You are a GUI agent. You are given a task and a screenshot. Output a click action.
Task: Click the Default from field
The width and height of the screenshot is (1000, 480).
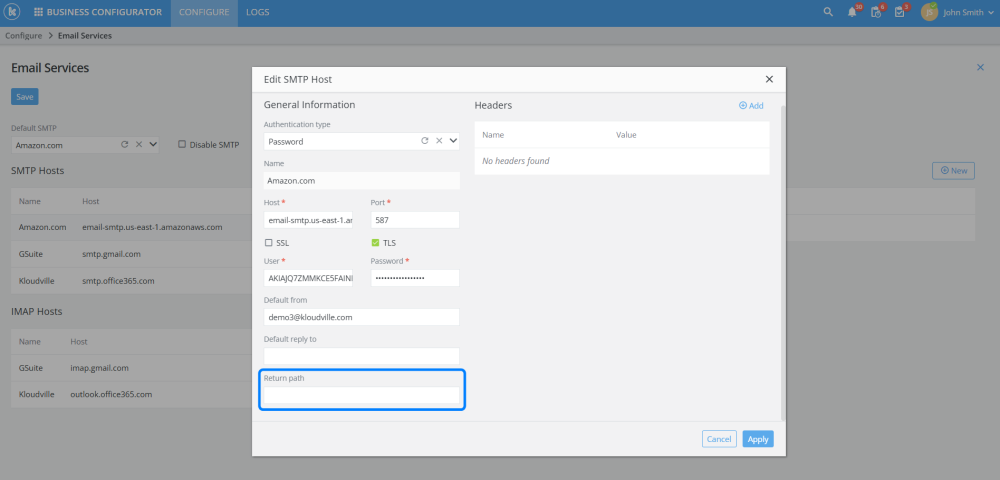362,317
